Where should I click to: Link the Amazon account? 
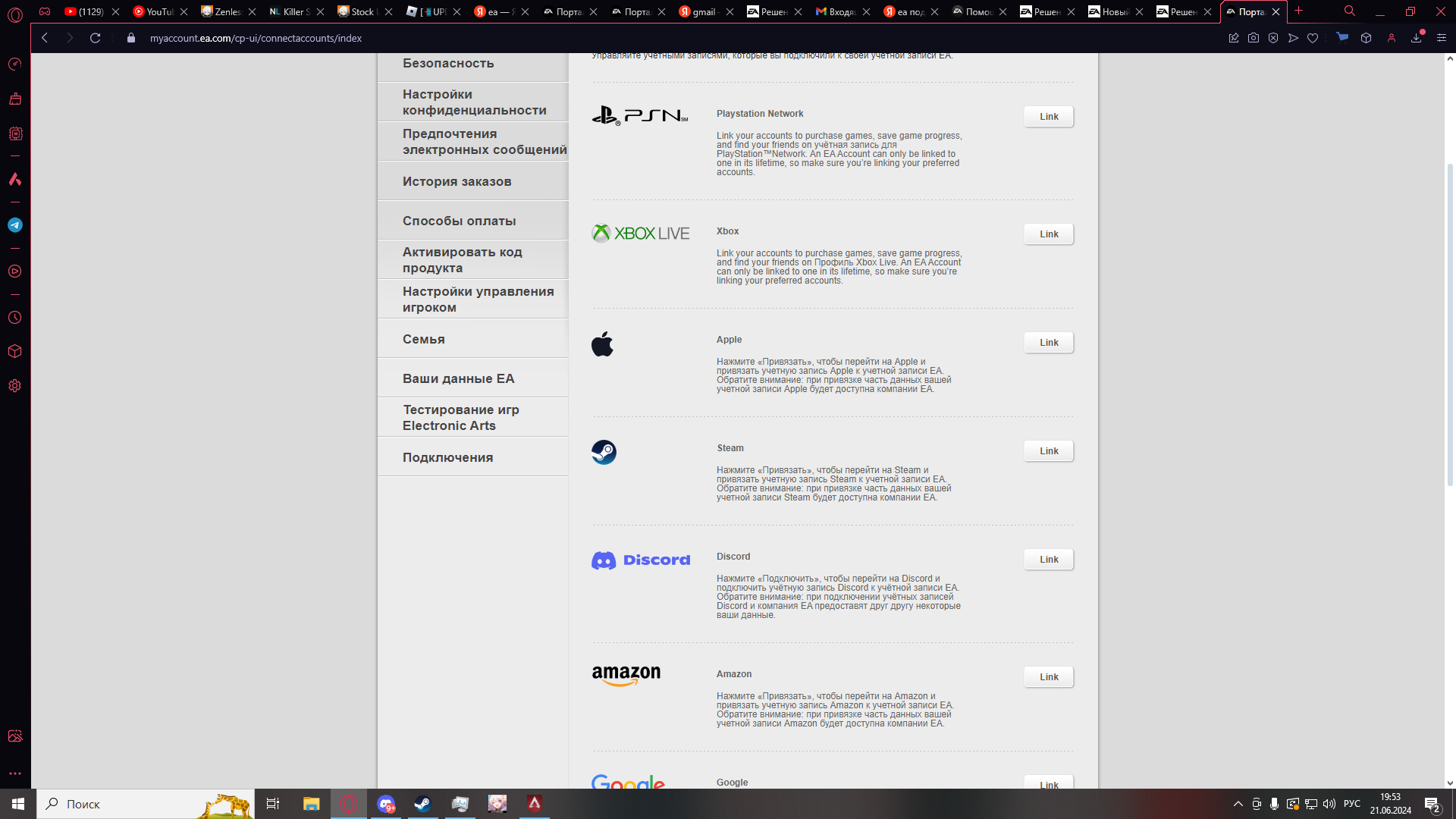coord(1049,677)
